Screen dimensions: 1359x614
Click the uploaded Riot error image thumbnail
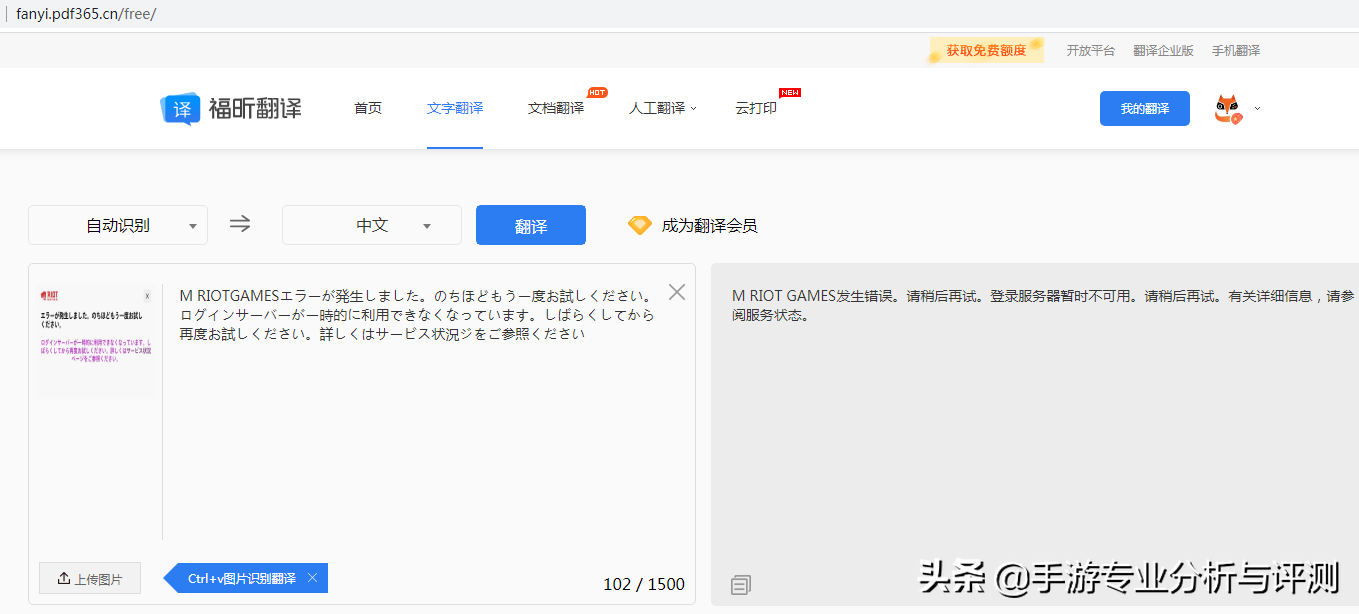click(x=96, y=342)
